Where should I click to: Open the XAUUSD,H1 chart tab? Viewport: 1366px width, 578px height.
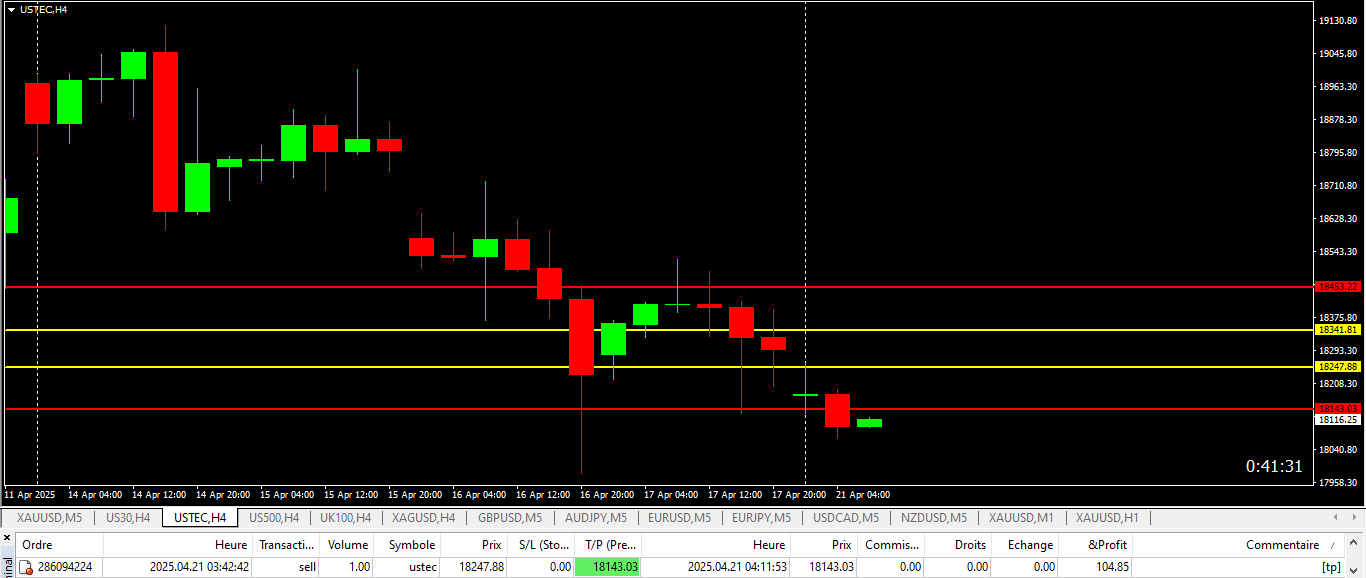[1107, 518]
